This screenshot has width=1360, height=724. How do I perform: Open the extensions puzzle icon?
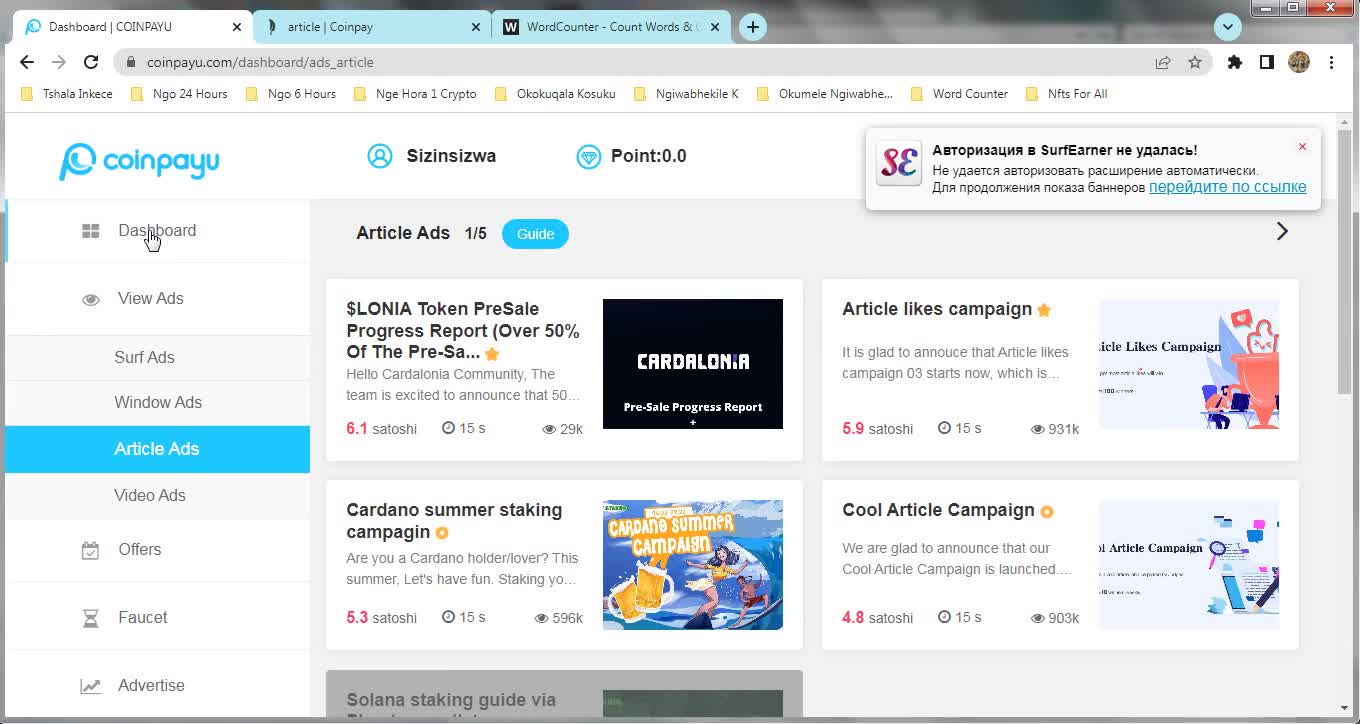(1235, 62)
